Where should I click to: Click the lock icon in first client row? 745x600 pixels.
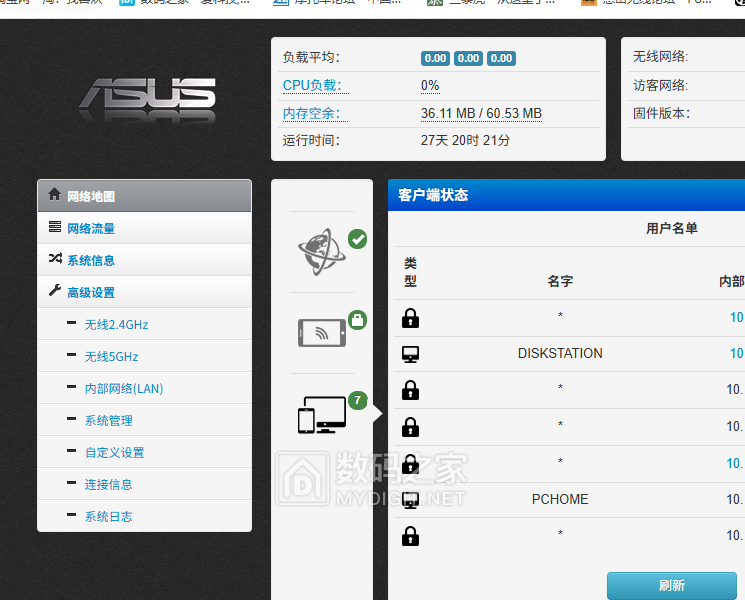point(411,318)
